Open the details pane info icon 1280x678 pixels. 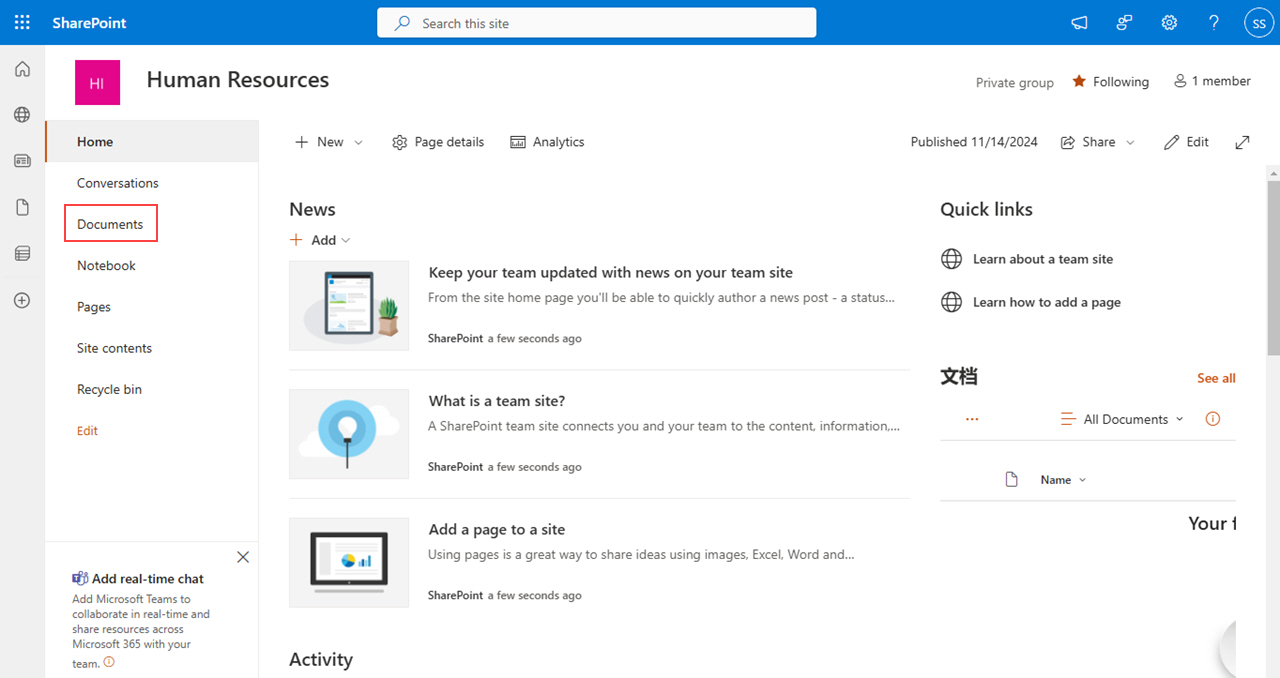point(1213,419)
